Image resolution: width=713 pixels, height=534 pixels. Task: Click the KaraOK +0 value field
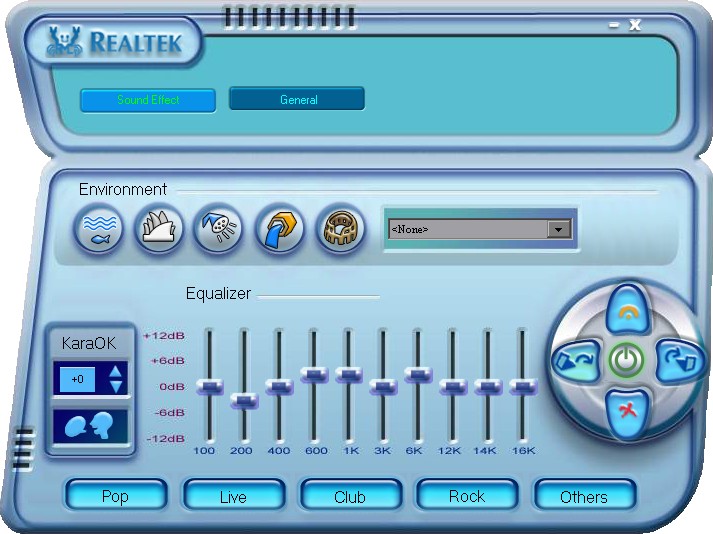[x=78, y=379]
